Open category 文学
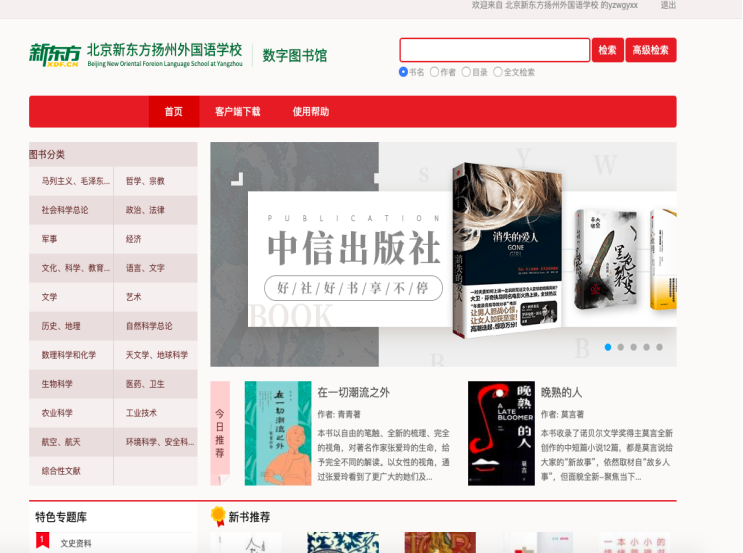The height and width of the screenshot is (553, 743). coord(49,297)
